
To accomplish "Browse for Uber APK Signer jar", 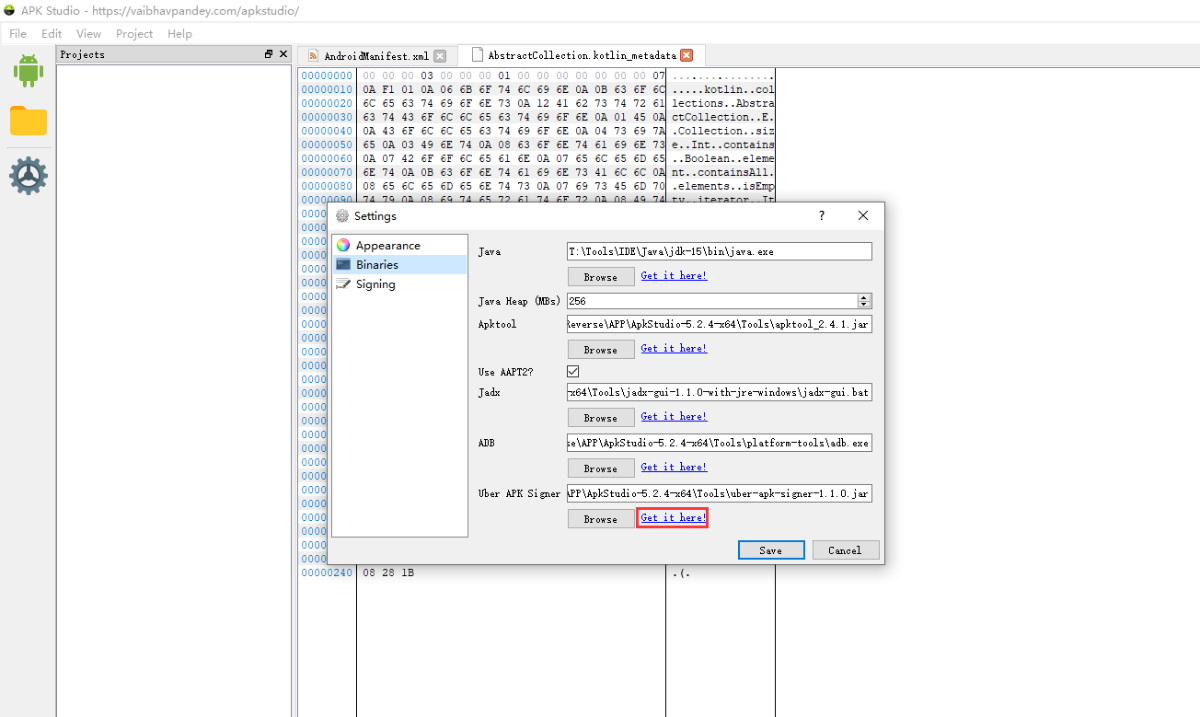I will click(x=601, y=519).
